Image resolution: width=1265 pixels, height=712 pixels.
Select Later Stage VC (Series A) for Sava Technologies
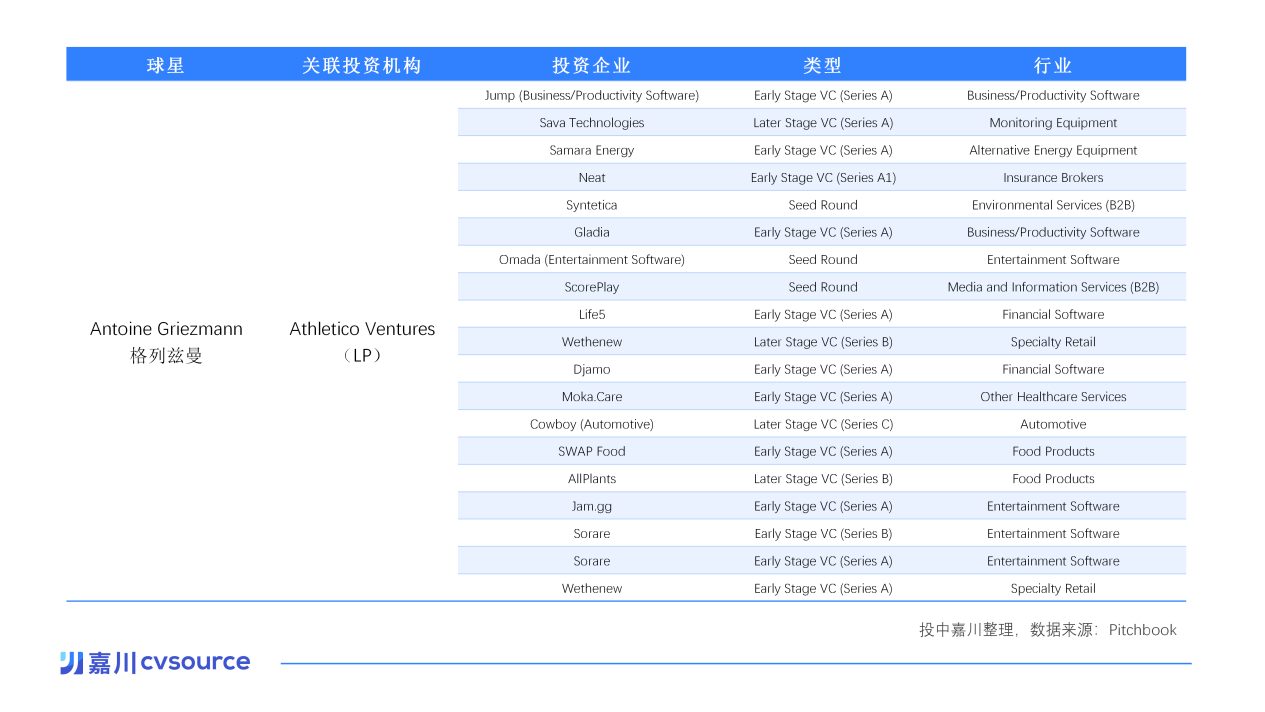point(823,123)
